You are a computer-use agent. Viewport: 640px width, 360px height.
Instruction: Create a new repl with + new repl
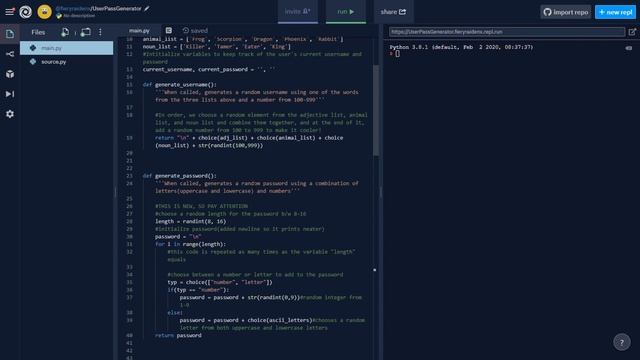(x=615, y=12)
